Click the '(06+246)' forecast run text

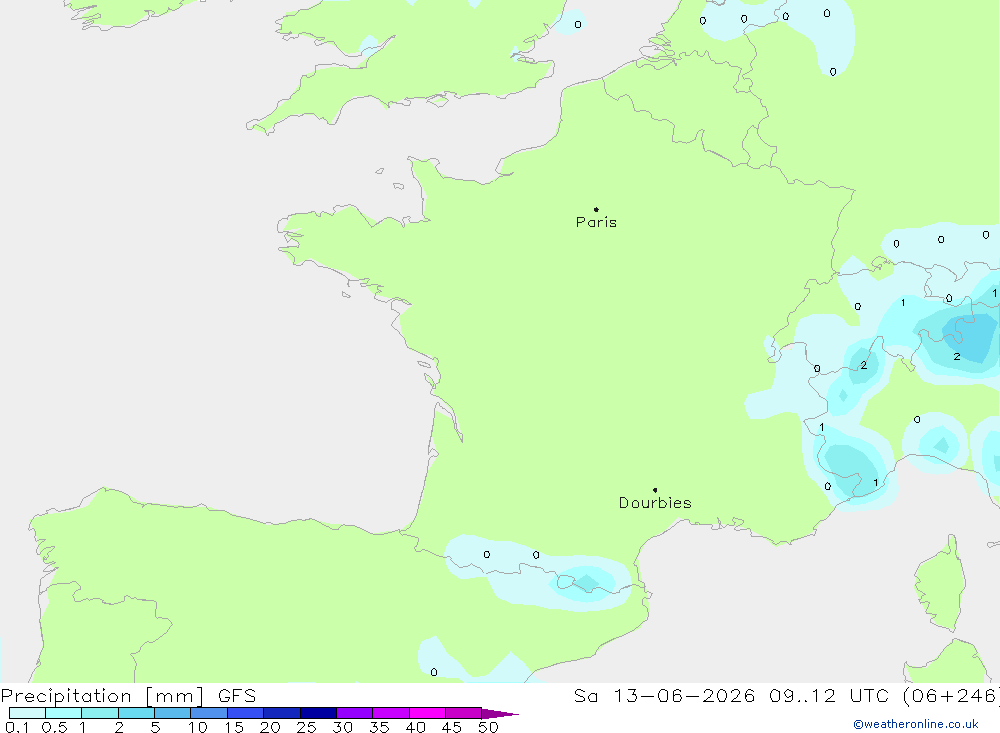[950, 695]
